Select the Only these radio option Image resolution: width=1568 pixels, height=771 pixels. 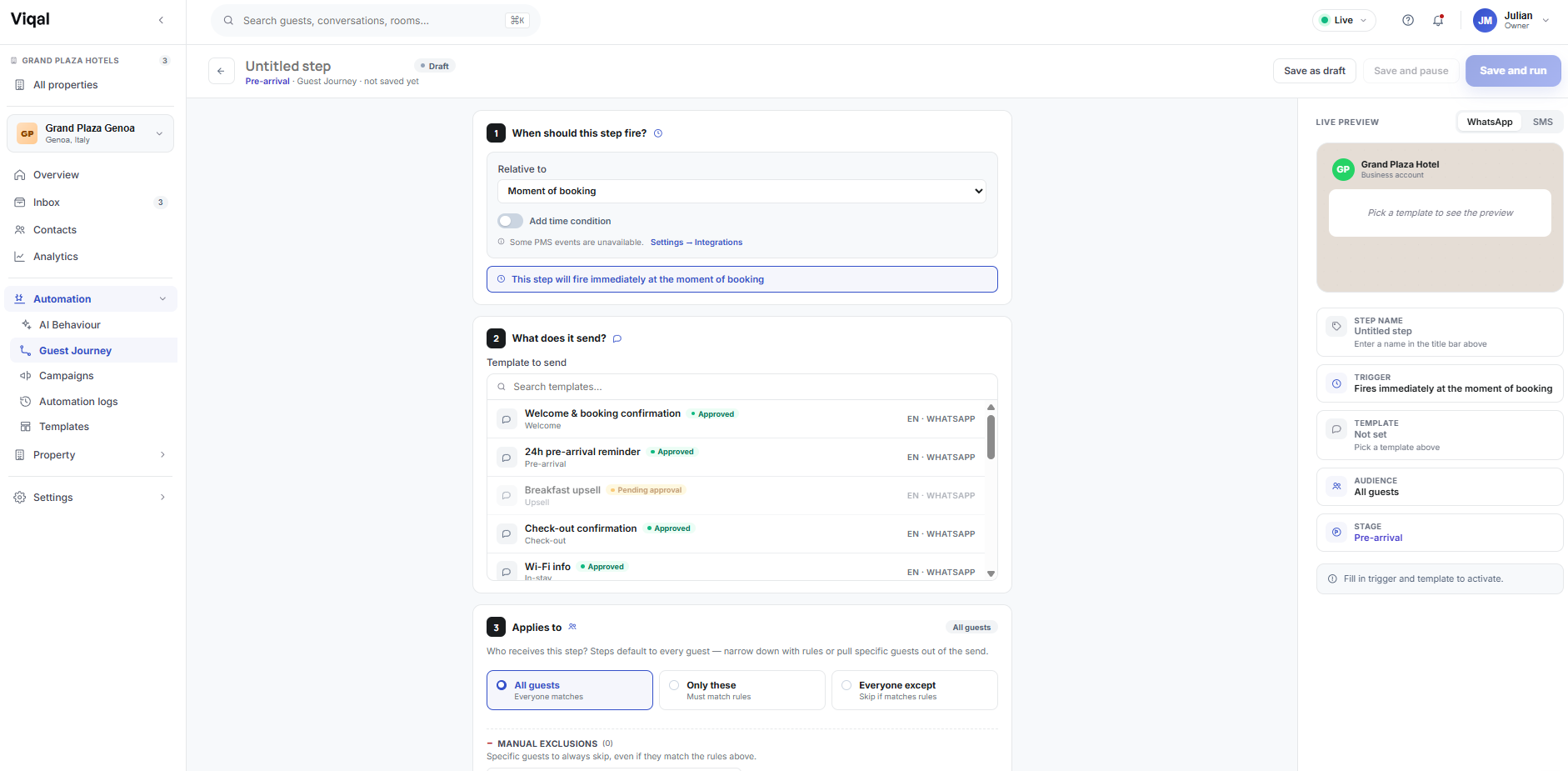pyautogui.click(x=742, y=690)
